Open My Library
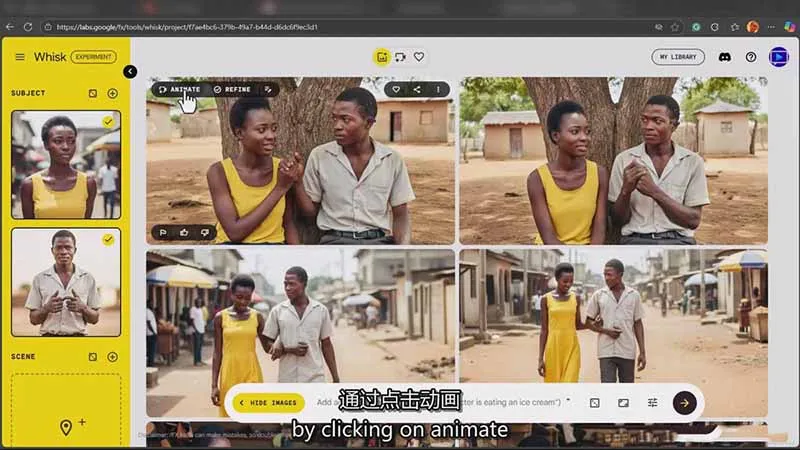The width and height of the screenshot is (800, 450). [678, 57]
